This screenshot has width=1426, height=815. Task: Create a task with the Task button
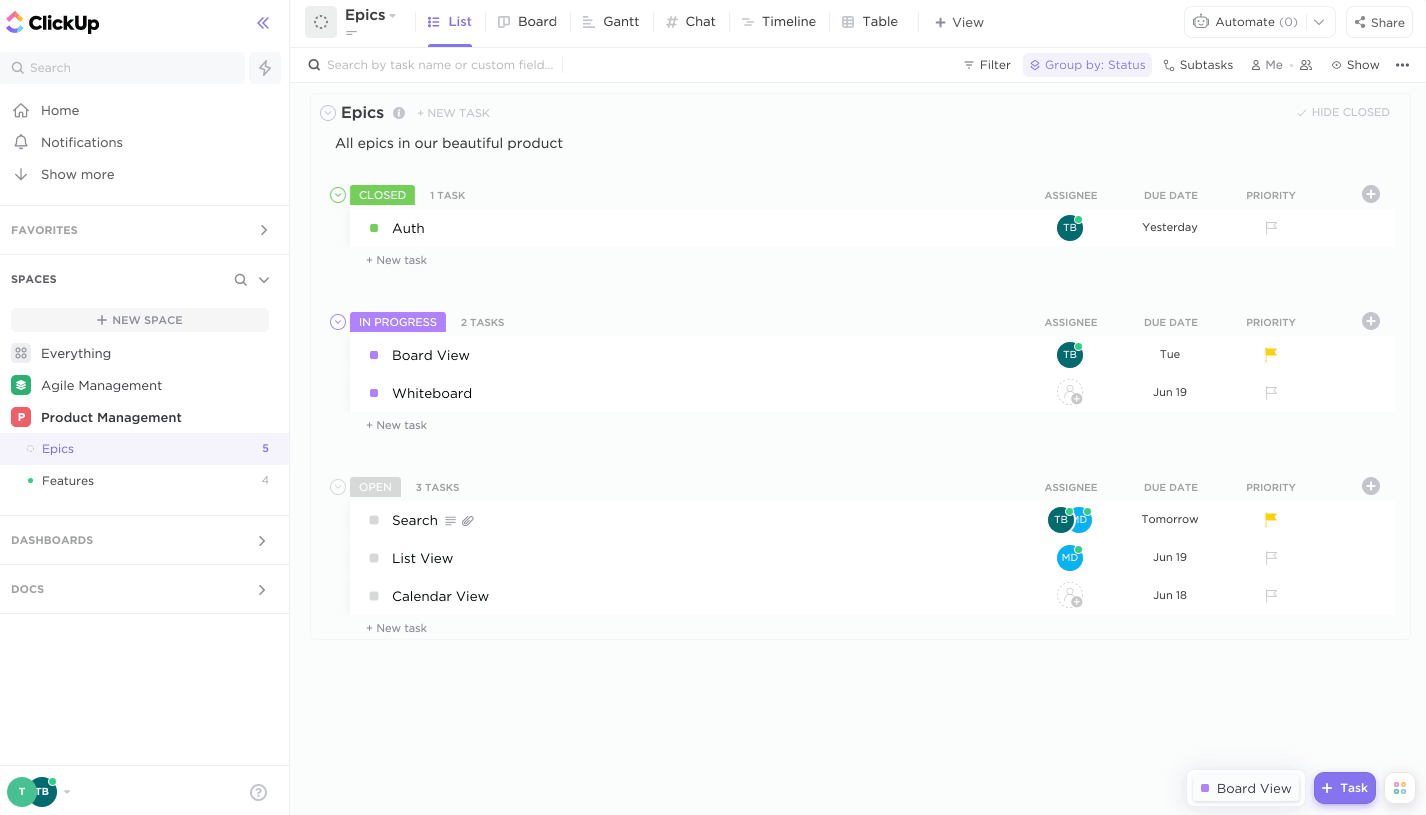click(1344, 787)
